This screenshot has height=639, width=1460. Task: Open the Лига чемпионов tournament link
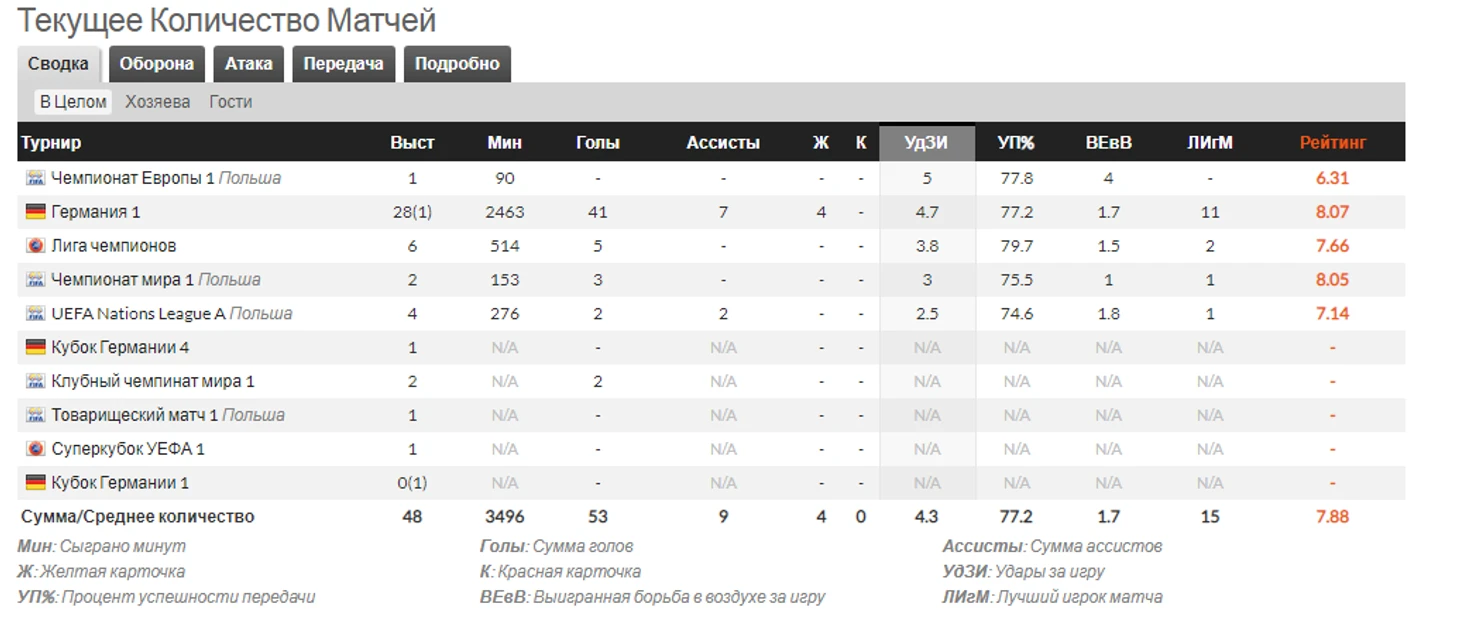pyautogui.click(x=114, y=246)
